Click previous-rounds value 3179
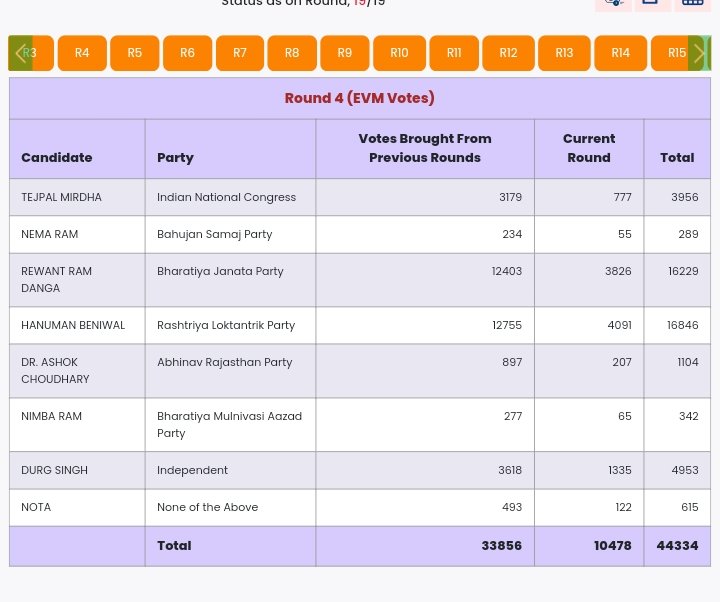Screen dimensions: 720x602 tap(511, 197)
